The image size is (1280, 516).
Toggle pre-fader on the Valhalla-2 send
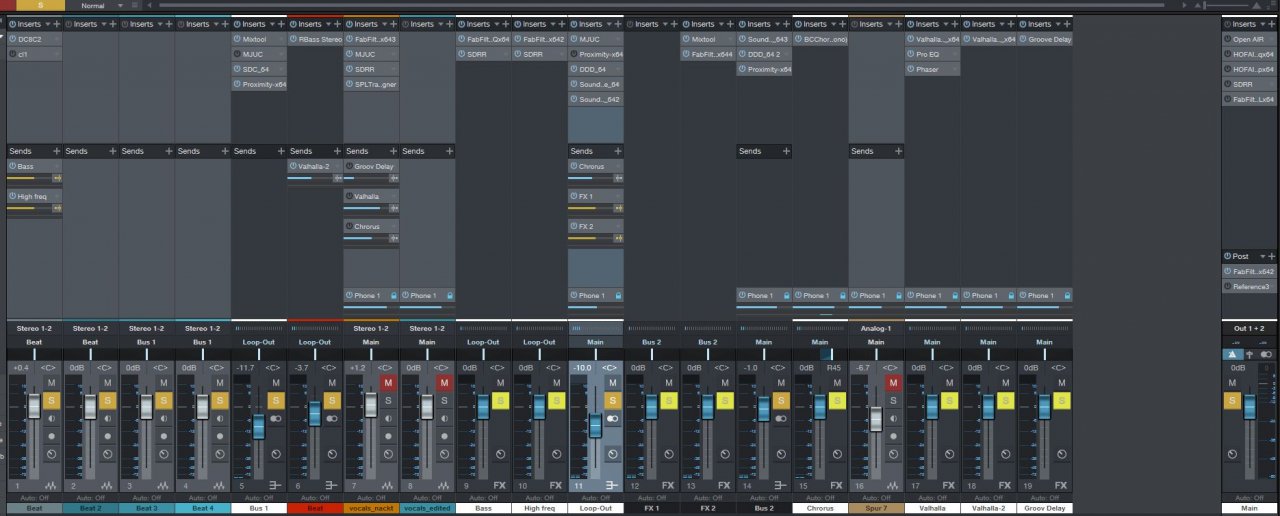tap(338, 178)
